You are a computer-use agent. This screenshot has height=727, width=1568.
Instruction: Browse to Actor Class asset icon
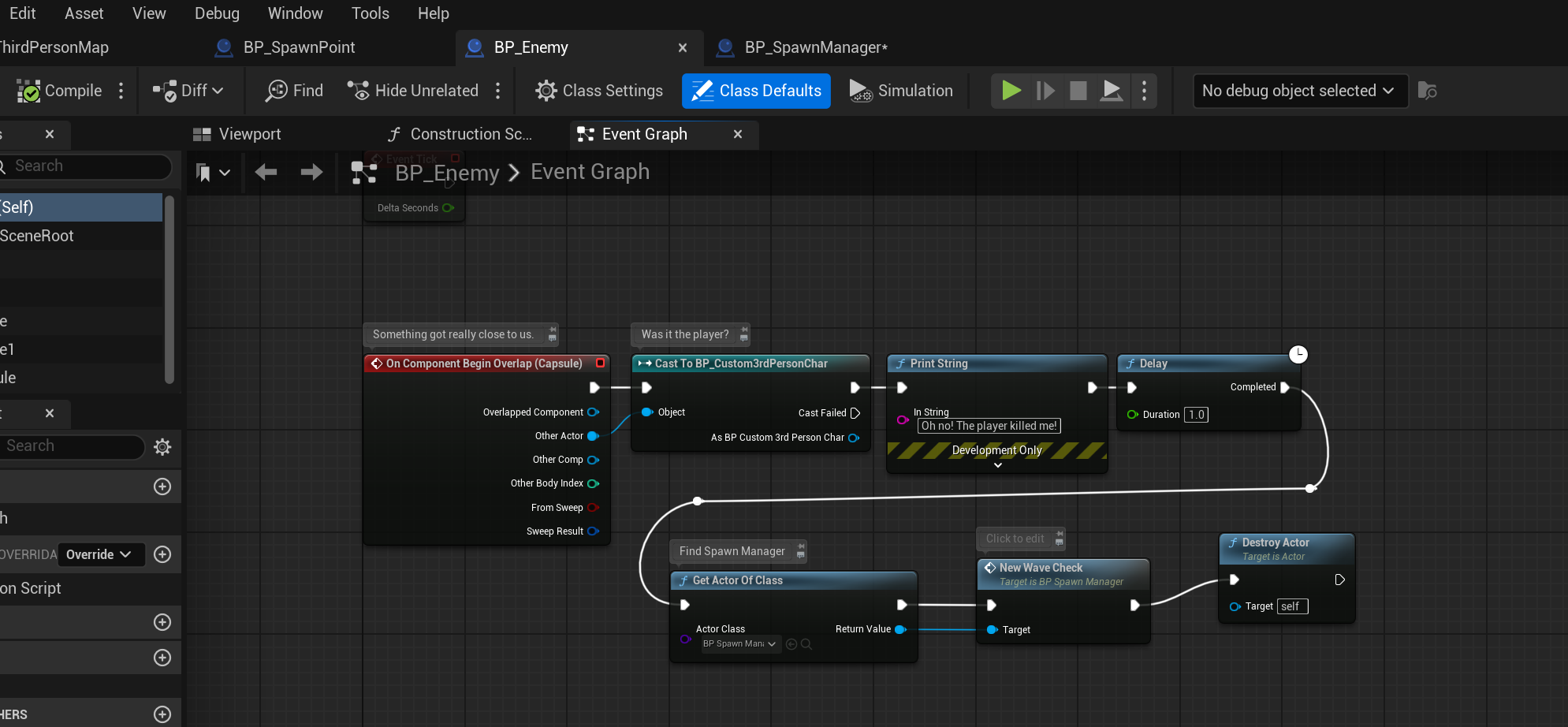click(806, 644)
